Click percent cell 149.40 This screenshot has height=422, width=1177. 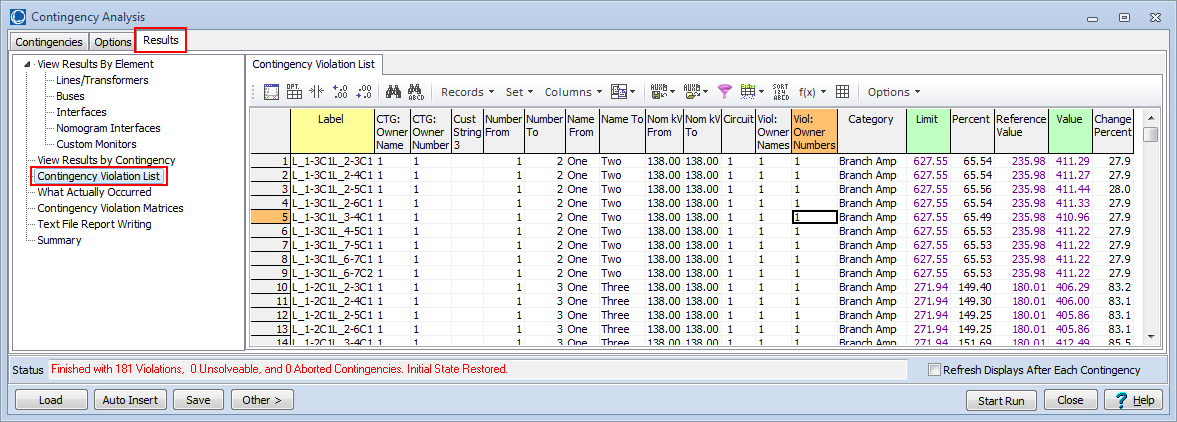coord(972,287)
